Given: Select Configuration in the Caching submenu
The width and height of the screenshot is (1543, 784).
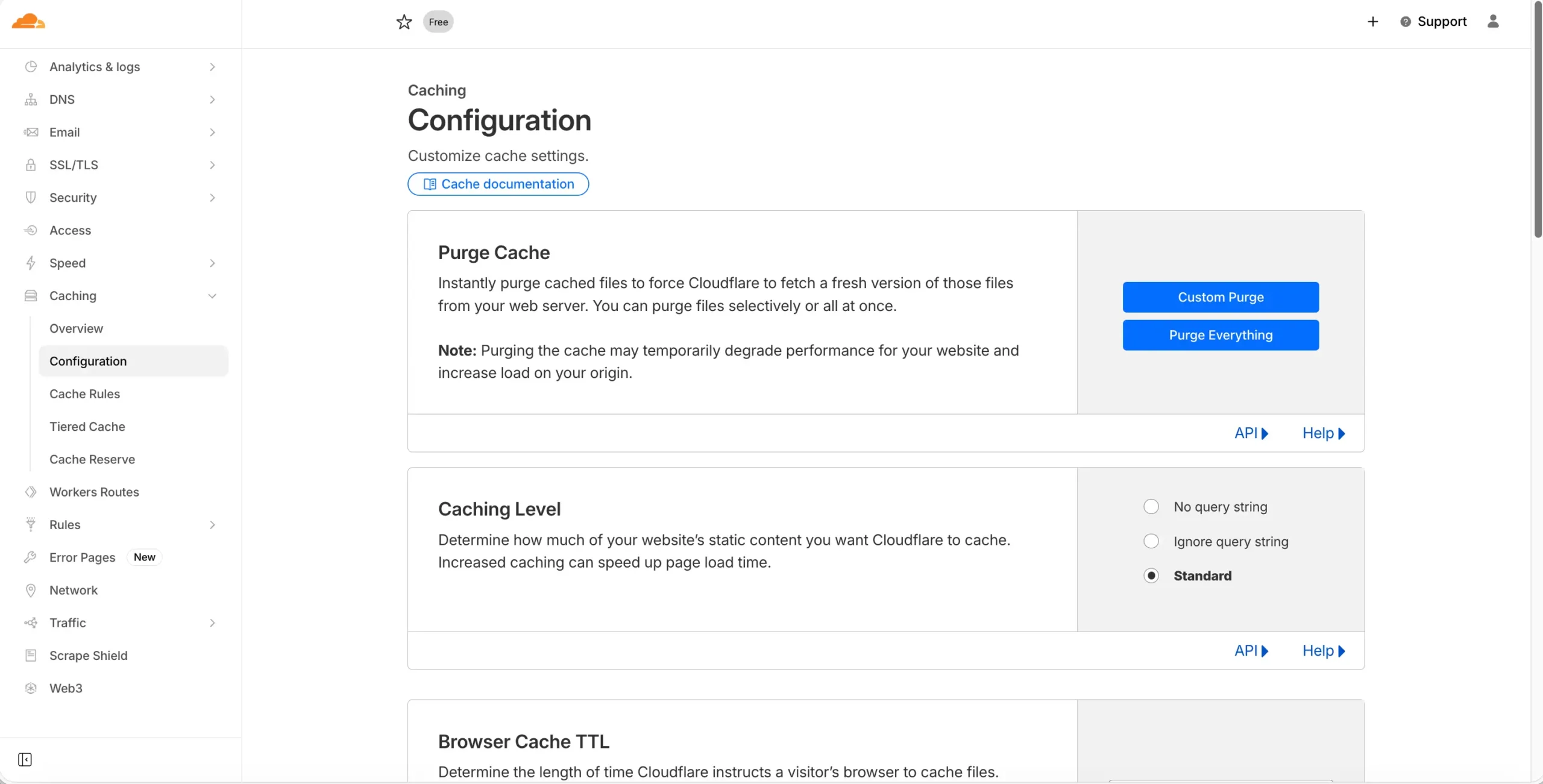Looking at the screenshot, I should click(x=133, y=361).
